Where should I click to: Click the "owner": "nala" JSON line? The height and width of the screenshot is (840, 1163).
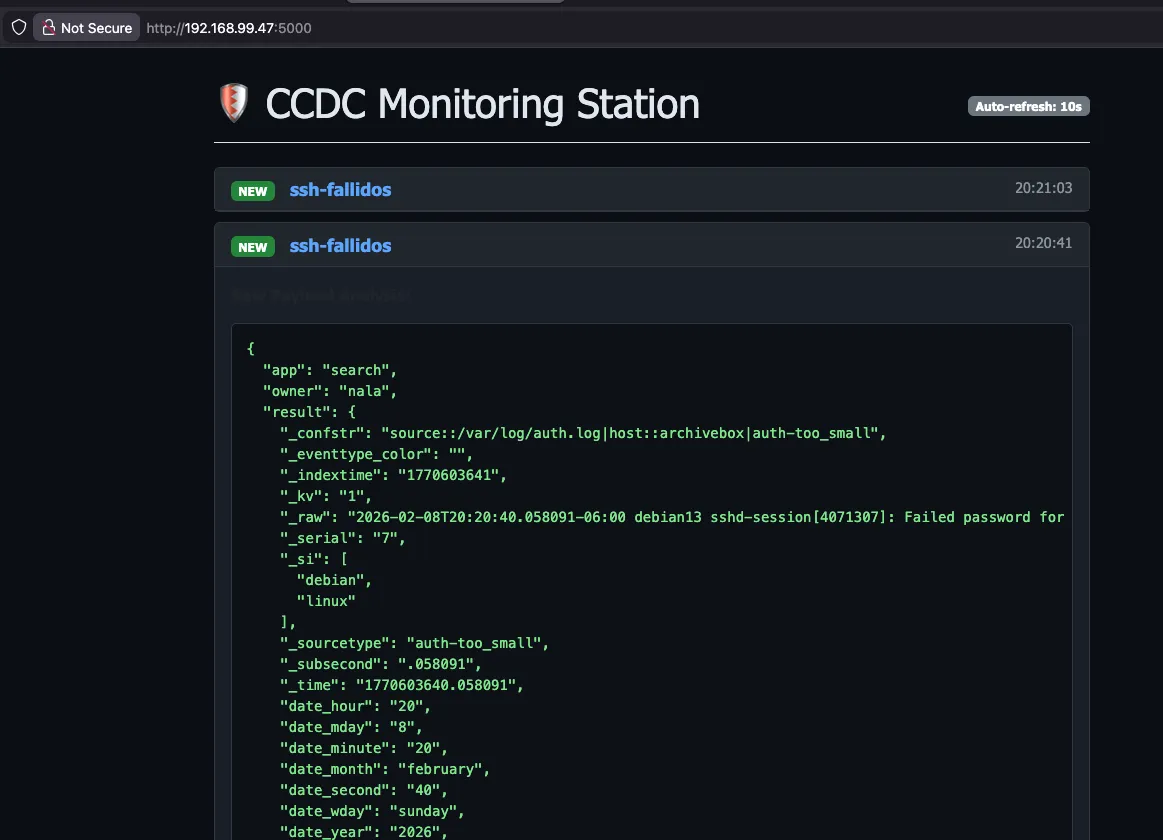pos(330,391)
